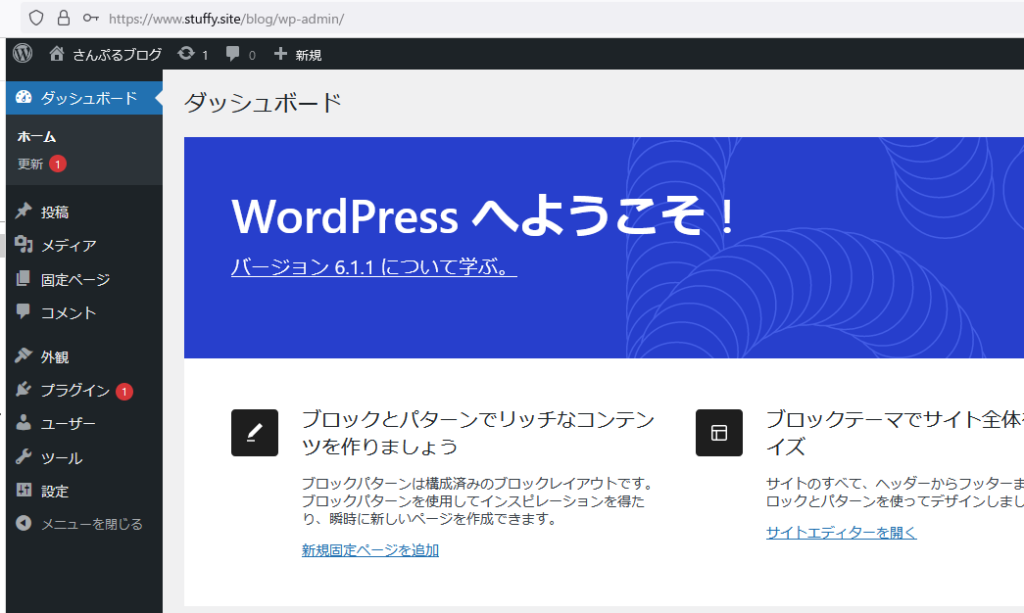Image resolution: width=1024 pixels, height=613 pixels.
Task: Open the コメント sidebar item
Action: tap(68, 313)
